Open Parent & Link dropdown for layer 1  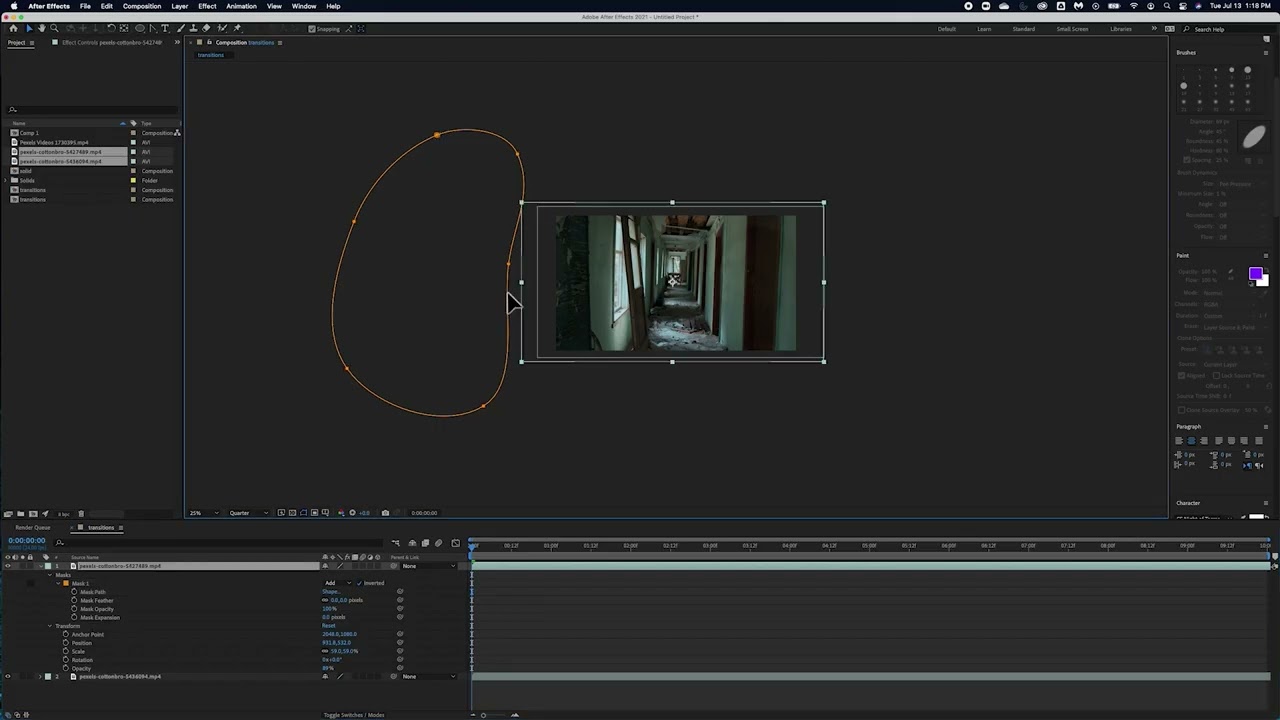point(428,566)
